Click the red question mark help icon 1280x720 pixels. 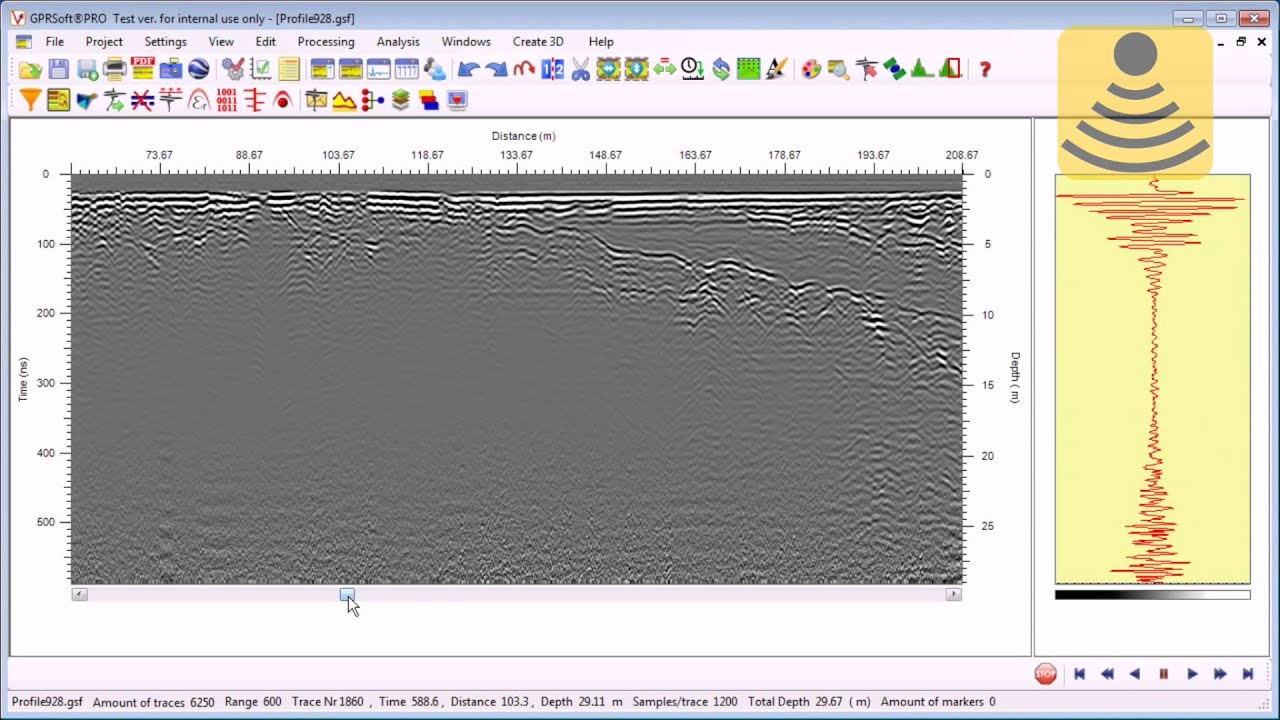985,69
